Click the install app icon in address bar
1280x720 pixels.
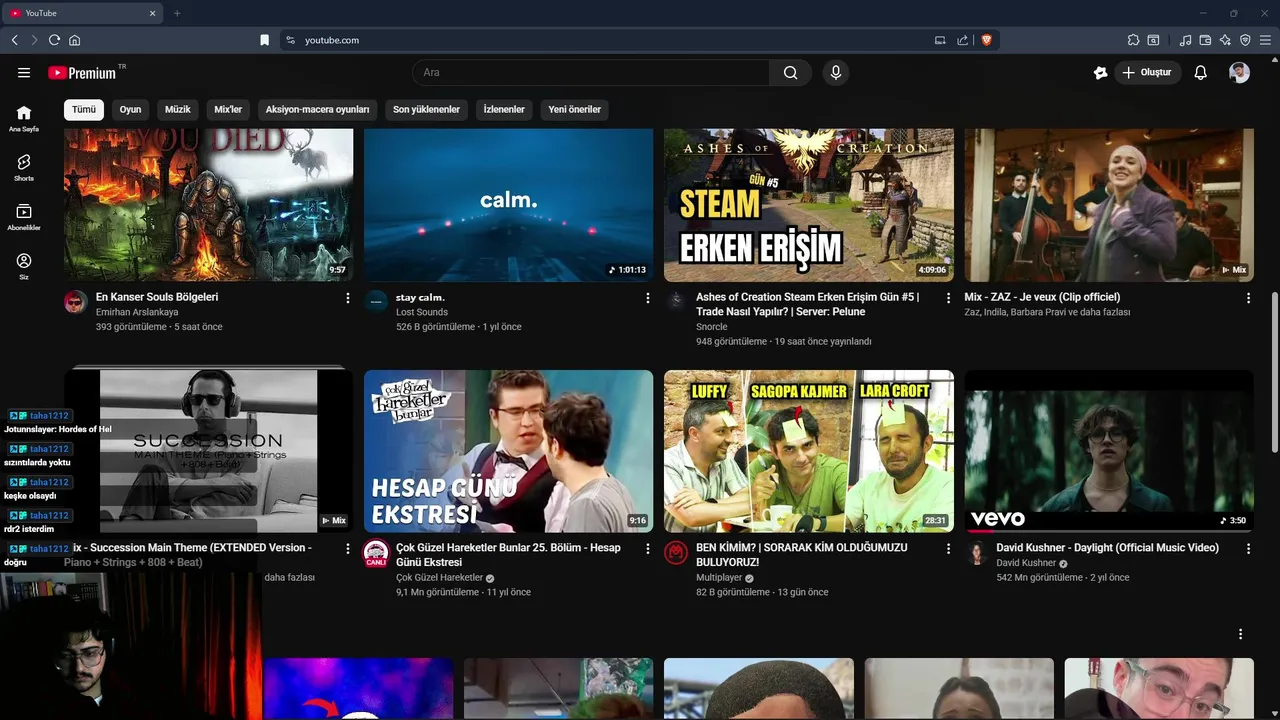940,40
